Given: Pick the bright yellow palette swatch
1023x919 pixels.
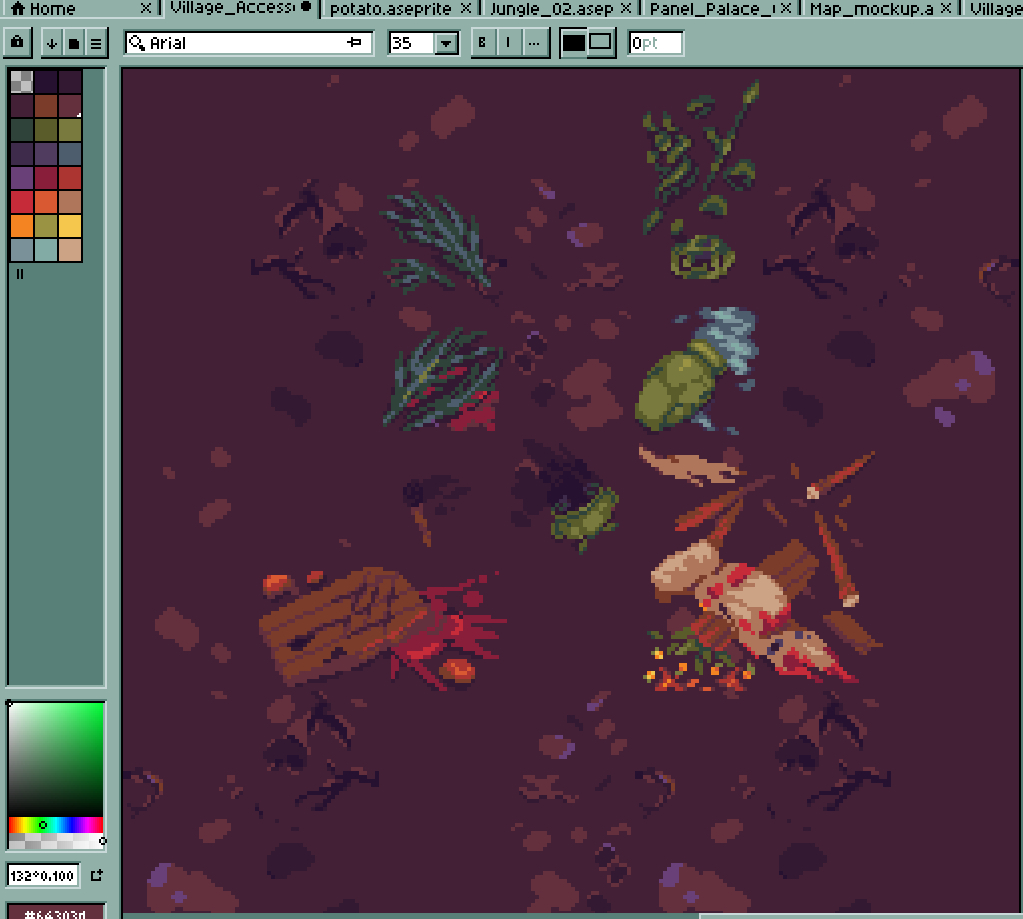Looking at the screenshot, I should (x=70, y=226).
